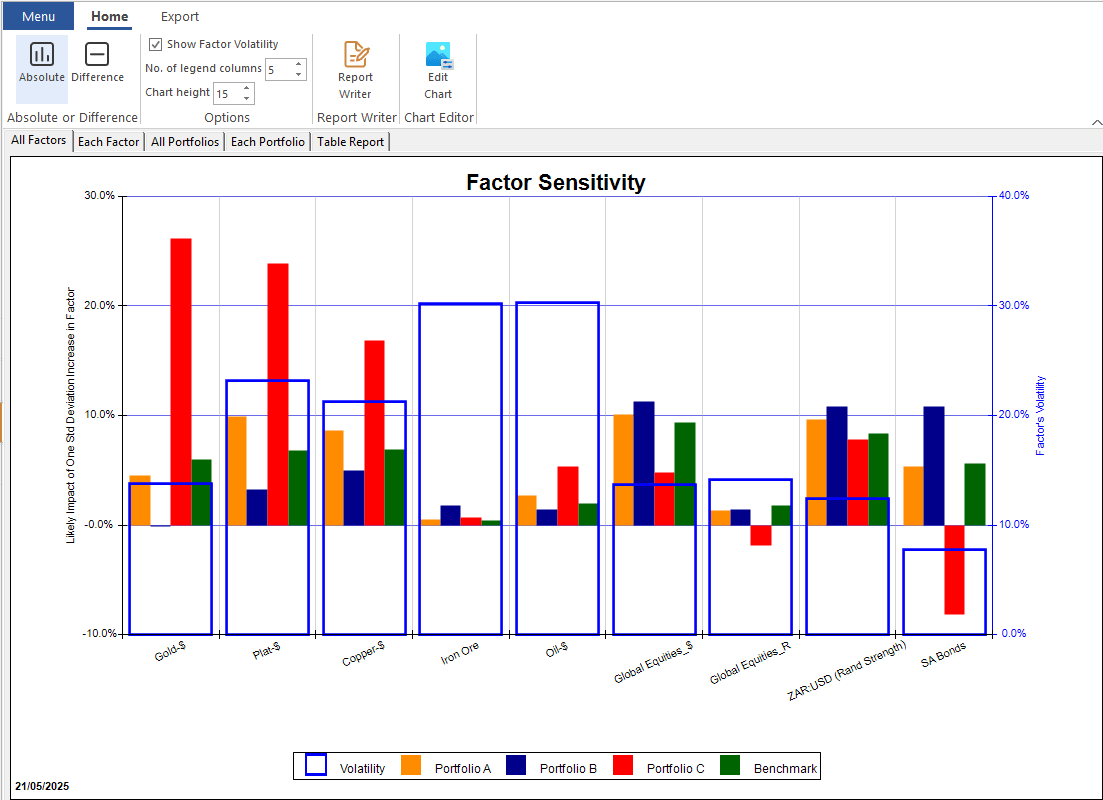Click the Factor Sensitivity chart title
1103x800 pixels.
click(556, 182)
